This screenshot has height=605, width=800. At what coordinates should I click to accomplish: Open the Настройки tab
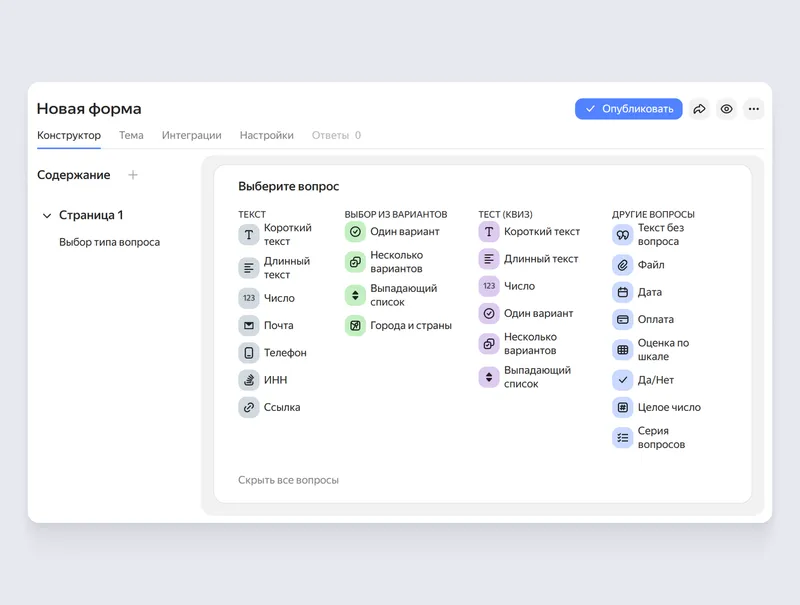coord(267,135)
